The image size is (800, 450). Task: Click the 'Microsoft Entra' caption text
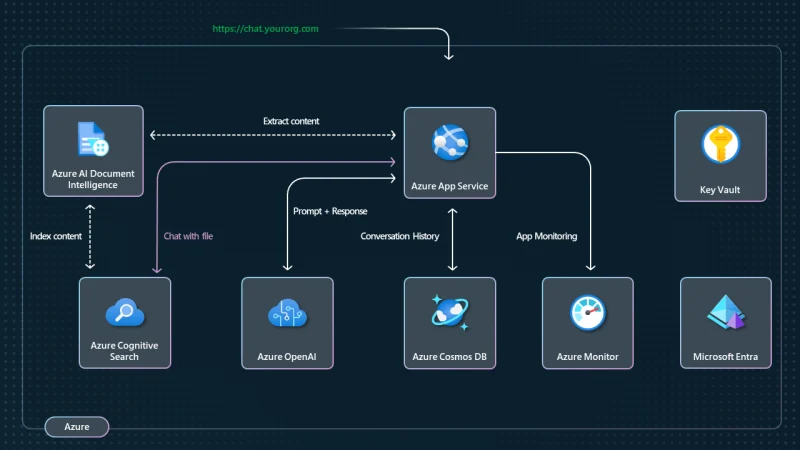pos(726,357)
